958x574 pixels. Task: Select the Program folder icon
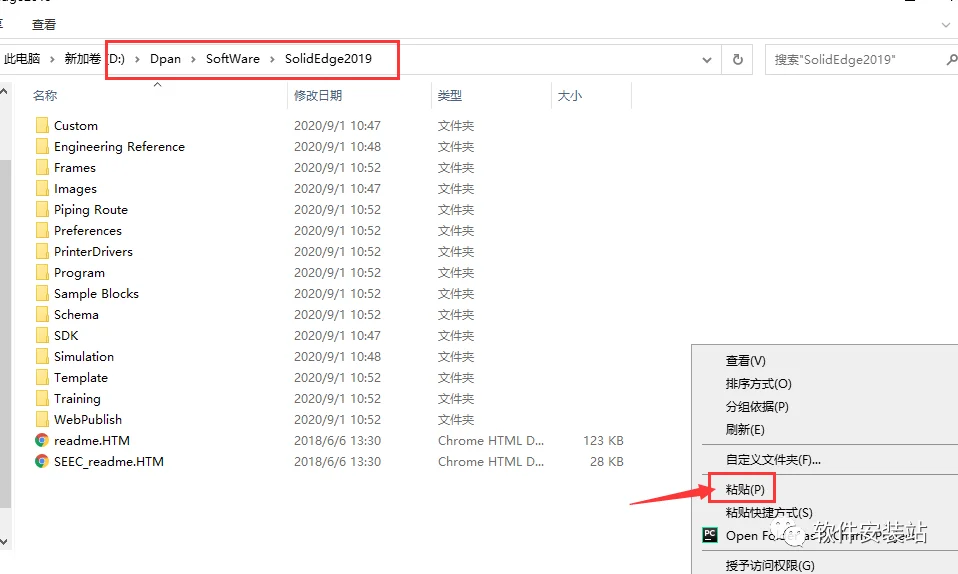[x=42, y=272]
